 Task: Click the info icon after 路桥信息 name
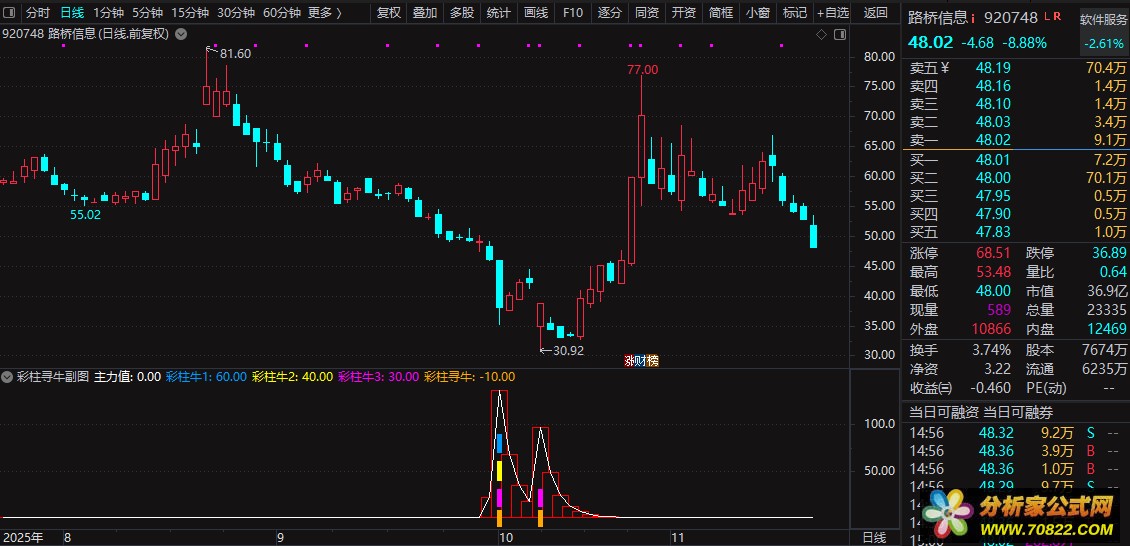click(972, 17)
